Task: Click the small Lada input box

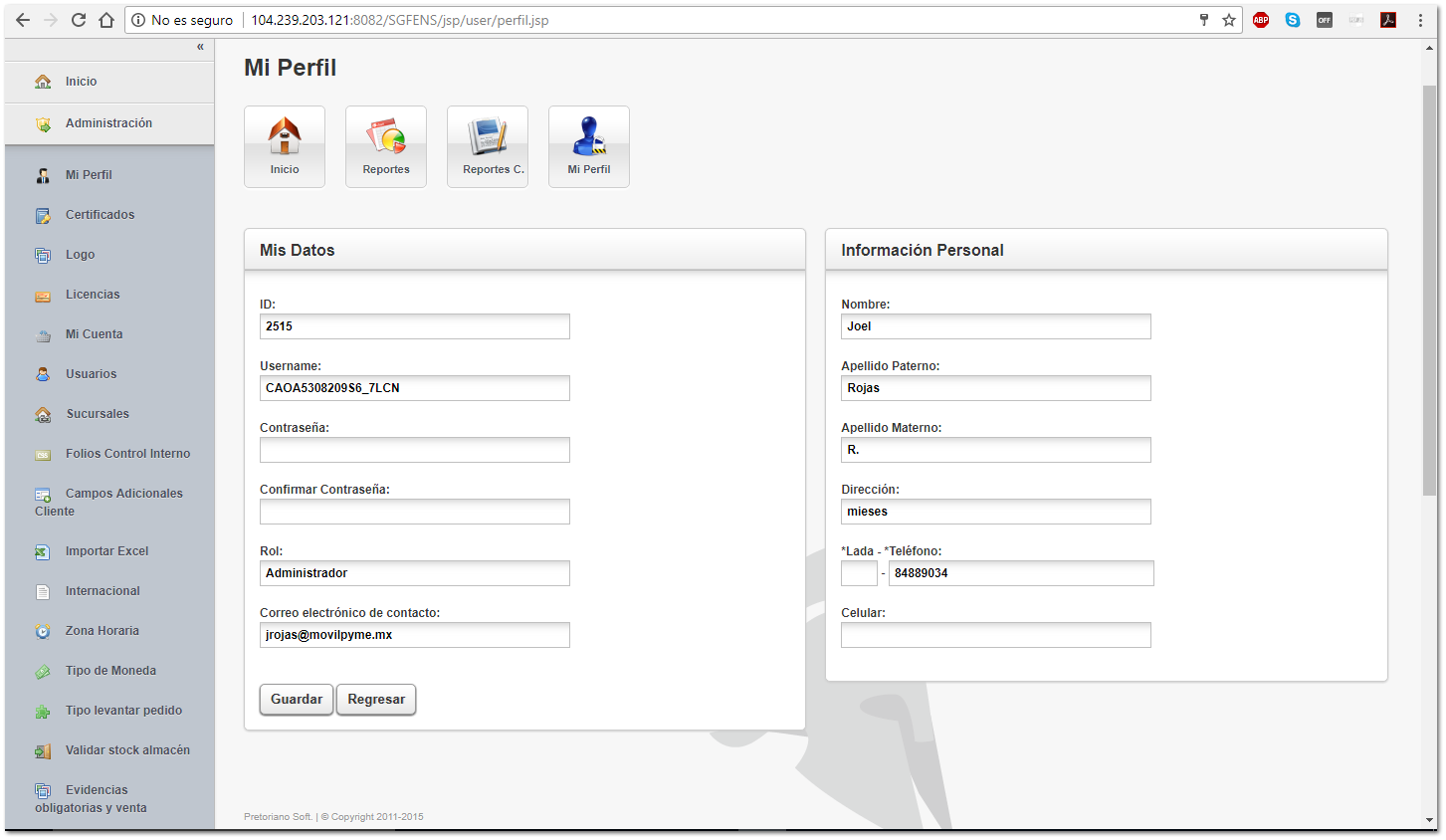Action: (x=859, y=573)
